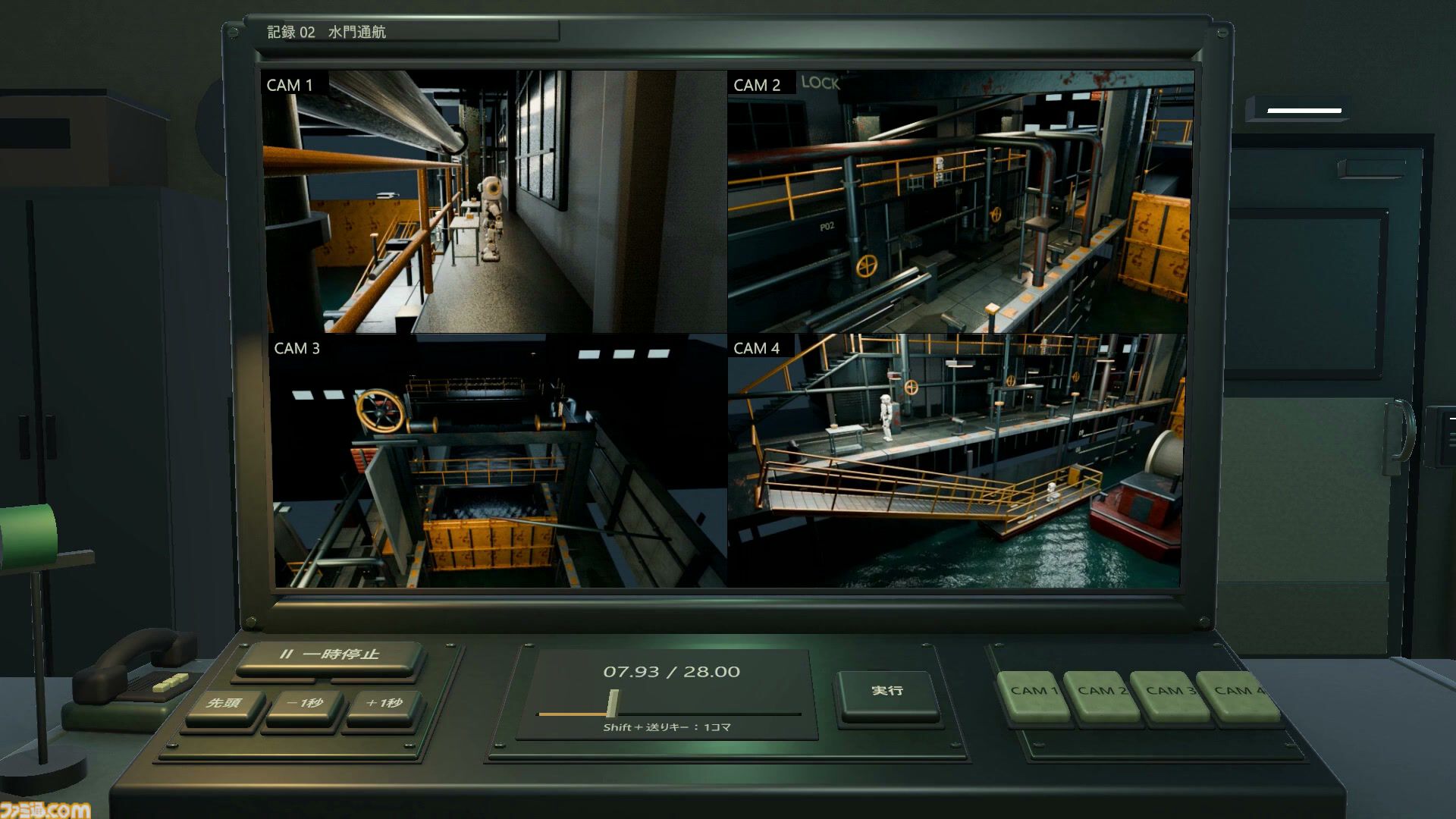Click the Shift + 送りキー hint text
The image size is (1456, 819).
(667, 727)
